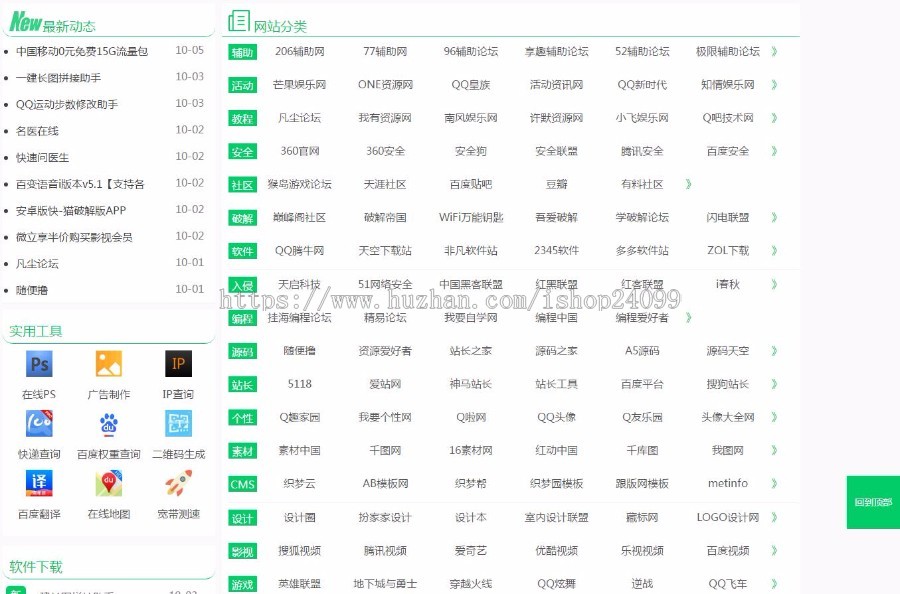This screenshot has height=594, width=900.
Task: Visit the 千图网 link
Action: [x=385, y=451]
